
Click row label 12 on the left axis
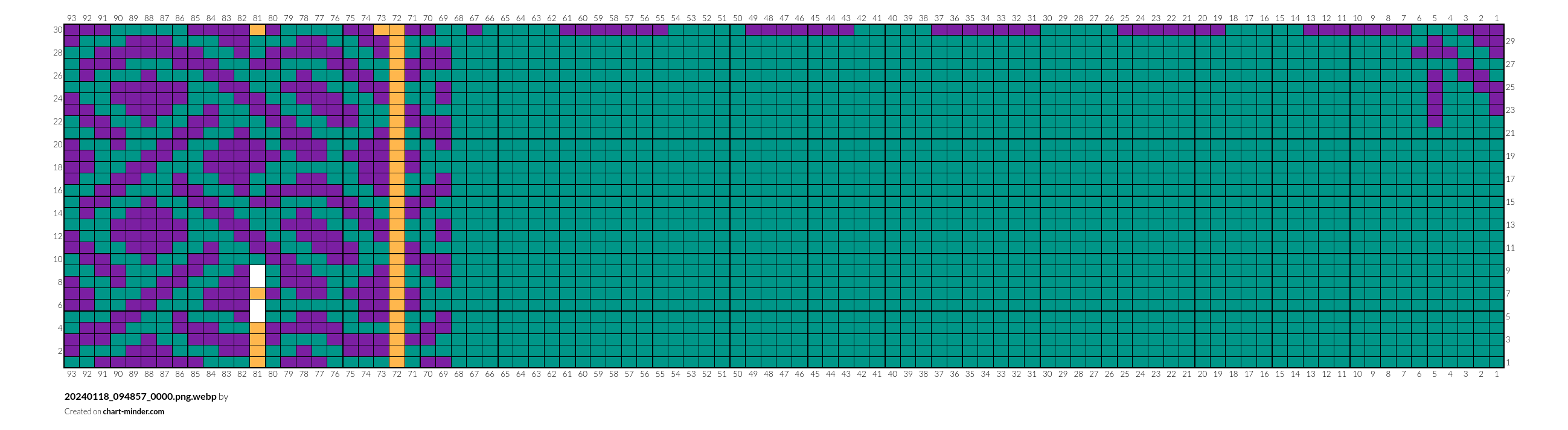point(58,236)
